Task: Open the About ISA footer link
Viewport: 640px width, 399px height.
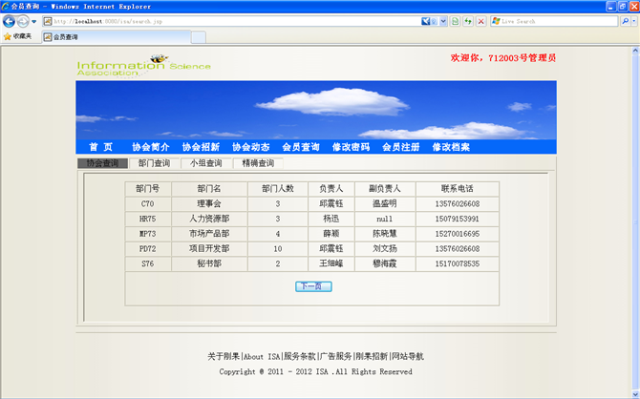Action: pos(262,356)
